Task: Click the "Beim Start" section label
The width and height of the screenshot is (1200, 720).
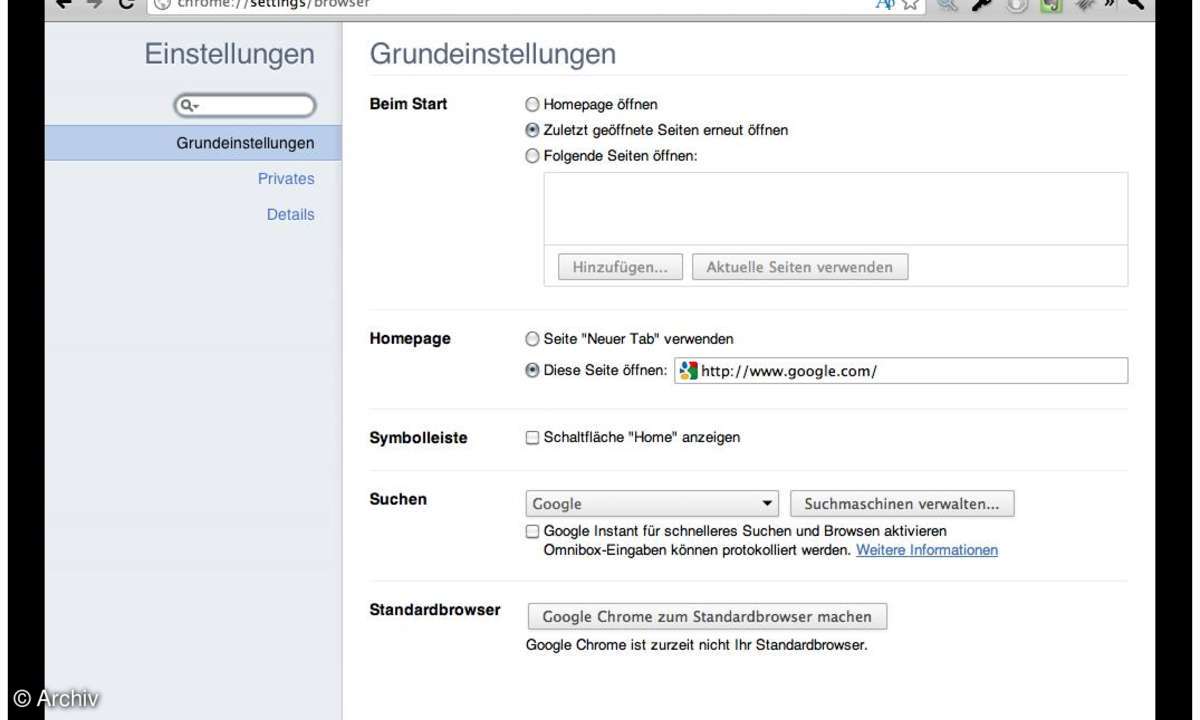Action: coord(409,104)
